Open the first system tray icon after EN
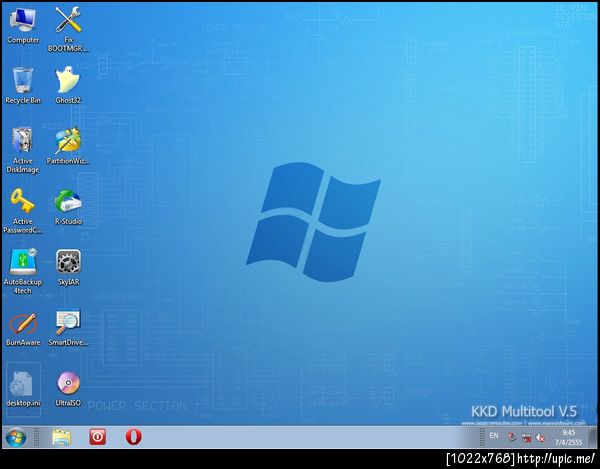 click(512, 437)
